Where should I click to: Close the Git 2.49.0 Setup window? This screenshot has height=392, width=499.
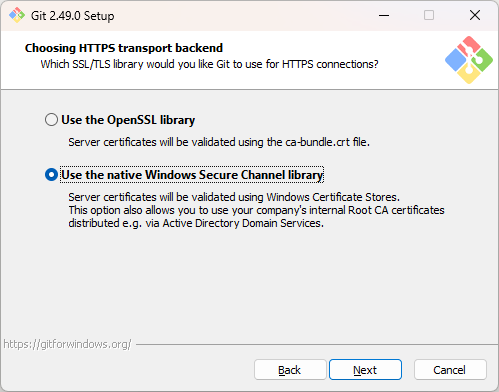tap(475, 15)
